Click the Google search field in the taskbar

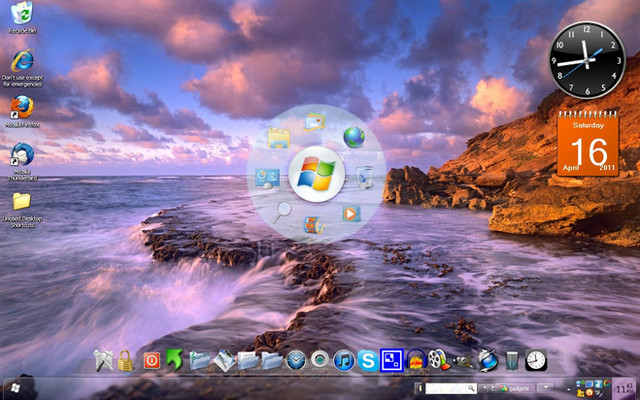point(451,388)
